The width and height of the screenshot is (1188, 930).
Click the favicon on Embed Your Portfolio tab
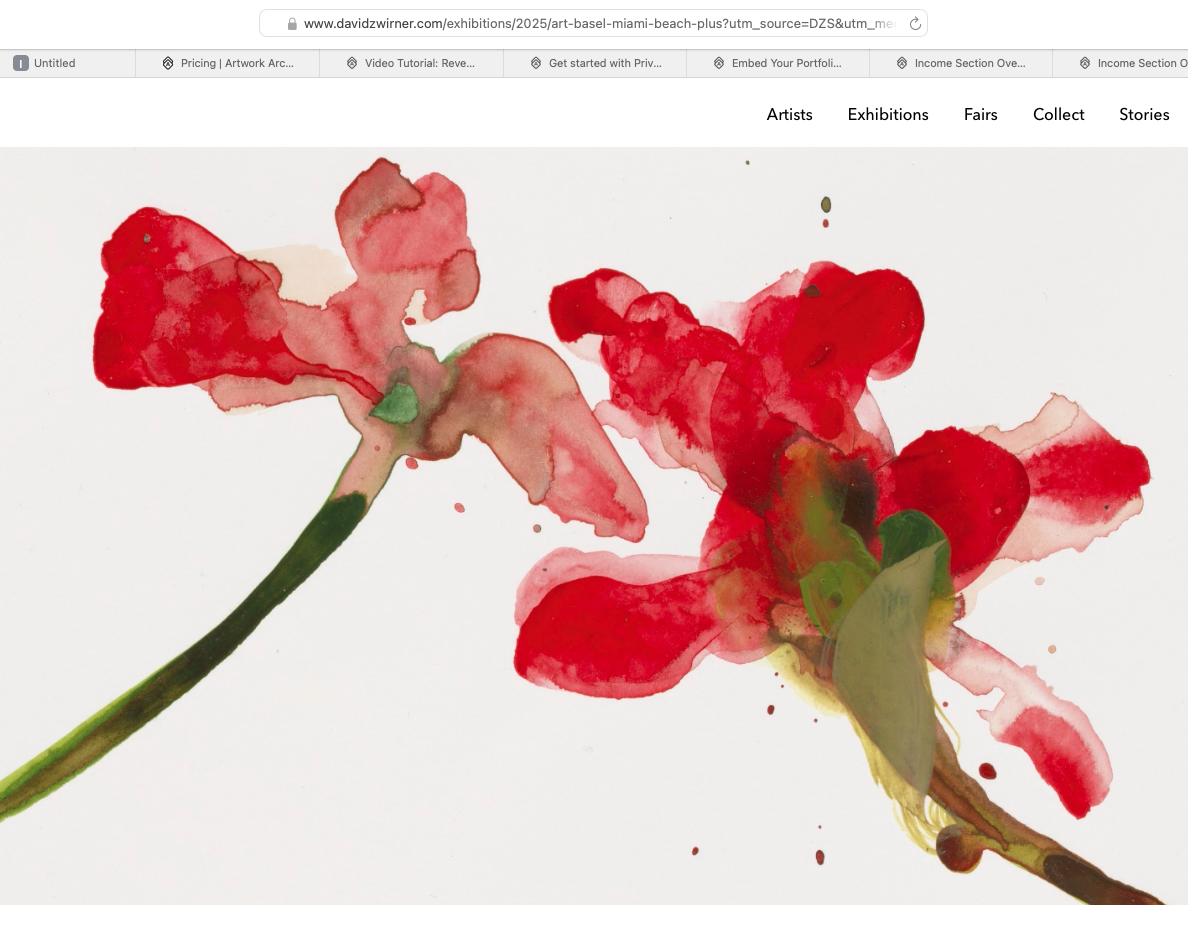click(x=719, y=63)
